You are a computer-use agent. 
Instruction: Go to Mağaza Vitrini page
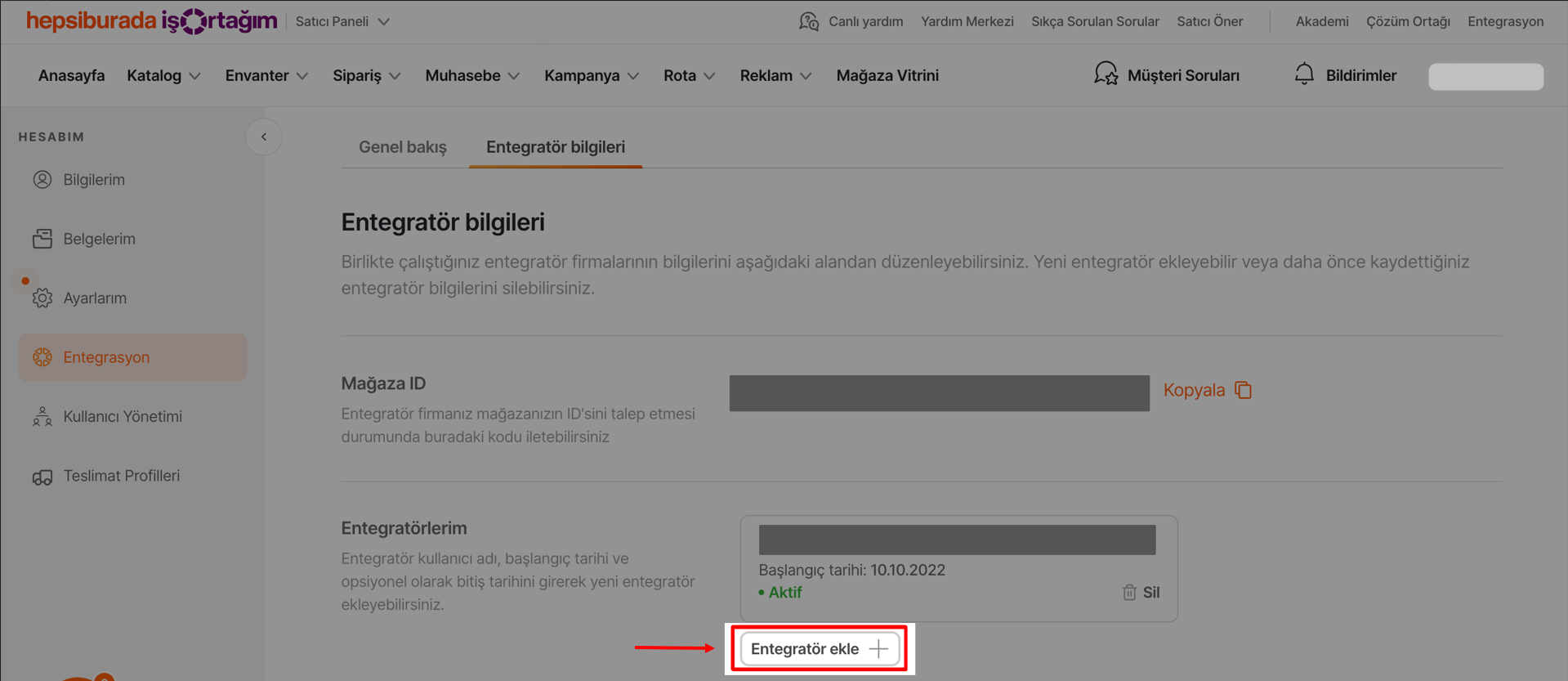click(887, 75)
